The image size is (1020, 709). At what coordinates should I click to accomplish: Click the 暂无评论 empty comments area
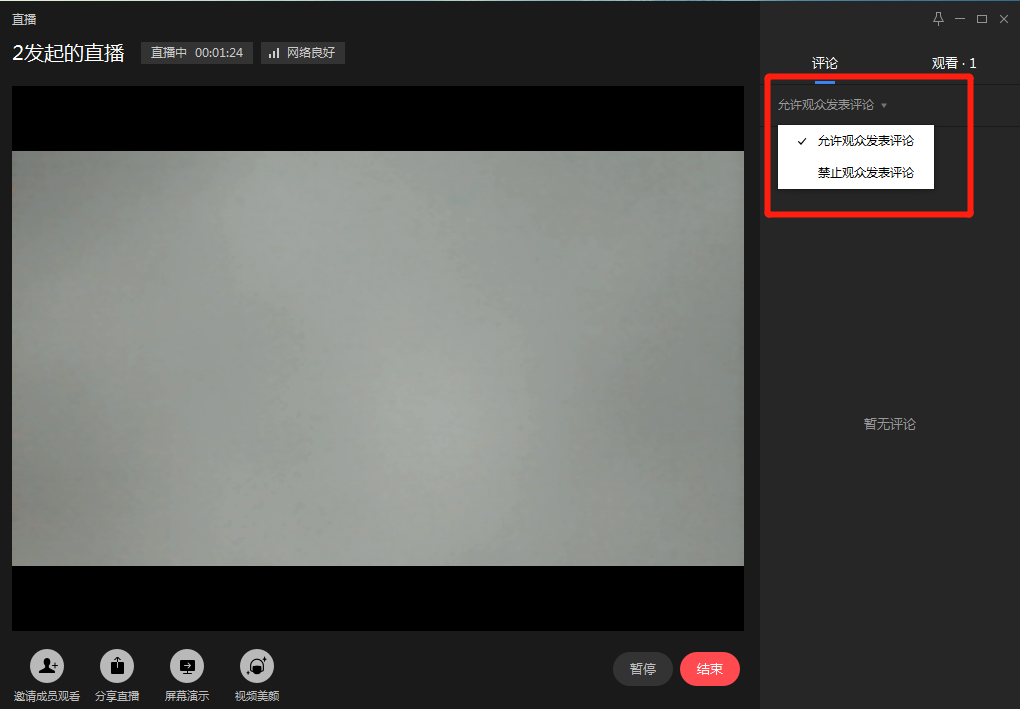(890, 424)
